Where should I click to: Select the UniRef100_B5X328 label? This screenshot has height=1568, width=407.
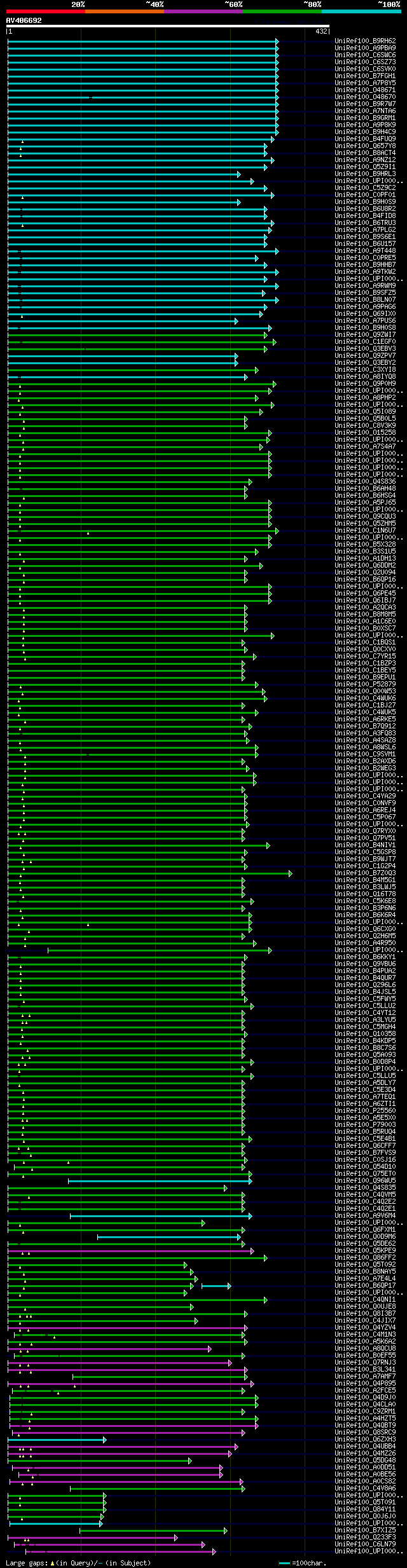pos(365,545)
